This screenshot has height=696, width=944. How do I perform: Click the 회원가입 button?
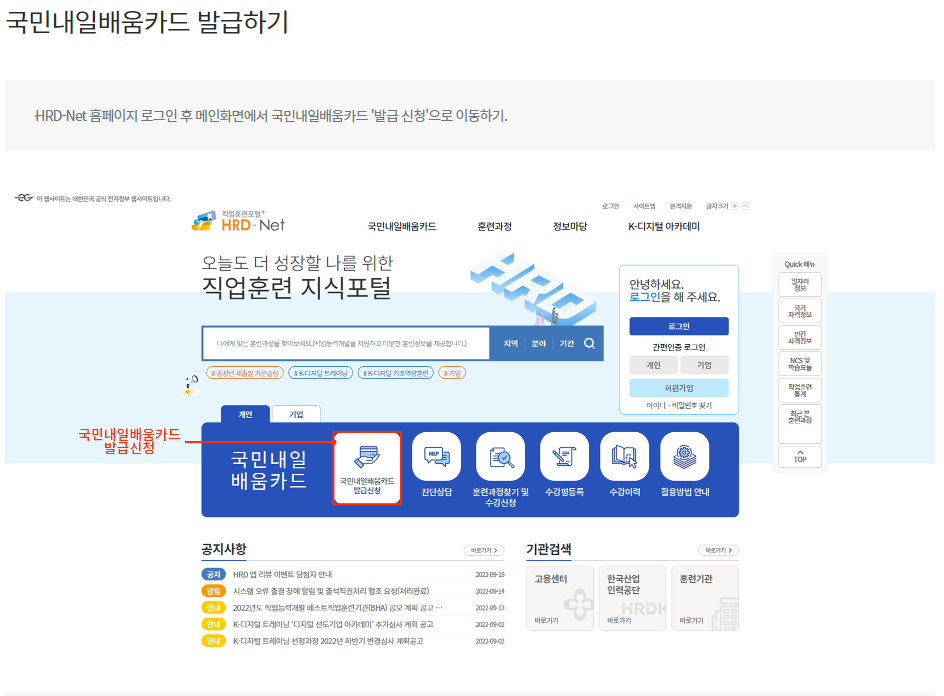679,388
